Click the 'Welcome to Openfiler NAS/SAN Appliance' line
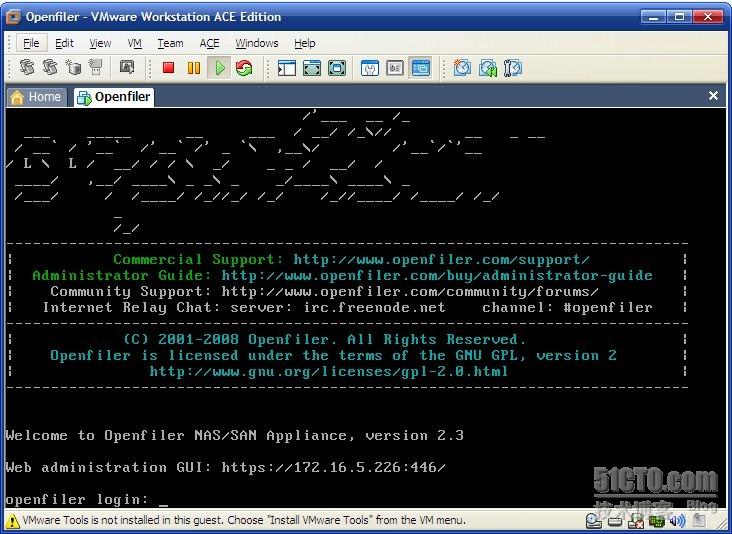Image resolution: width=732 pixels, height=534 pixels. [234, 436]
